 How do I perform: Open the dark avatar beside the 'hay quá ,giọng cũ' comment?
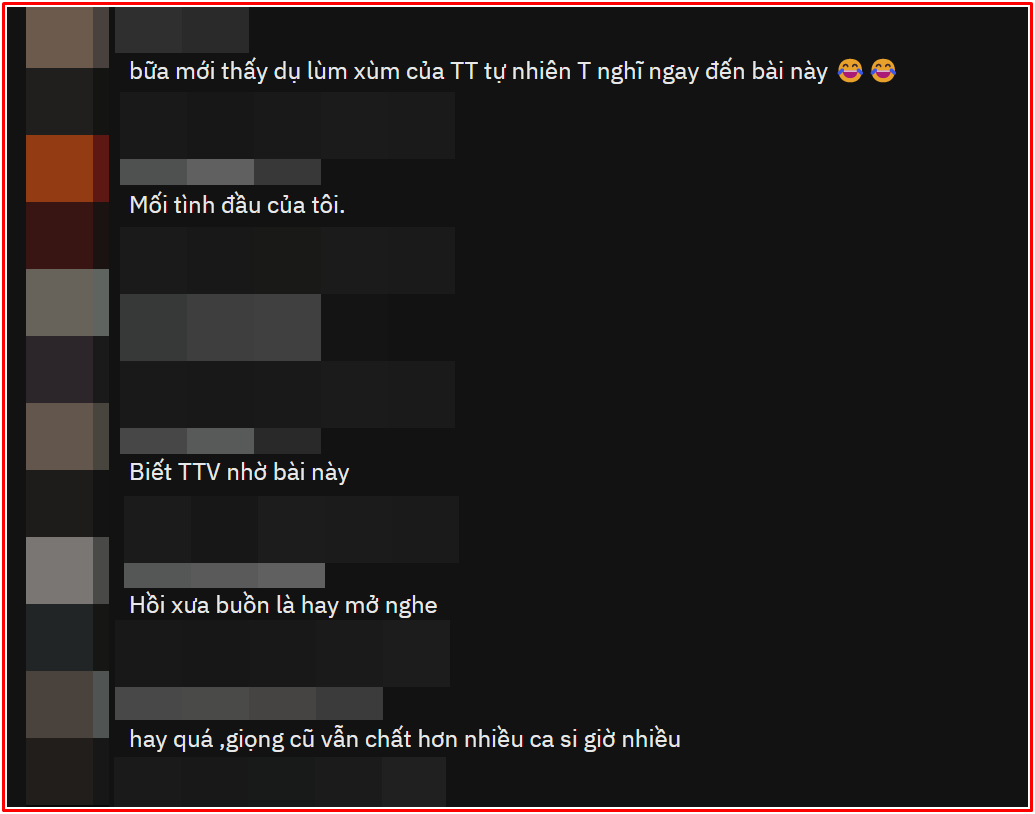tap(67, 704)
